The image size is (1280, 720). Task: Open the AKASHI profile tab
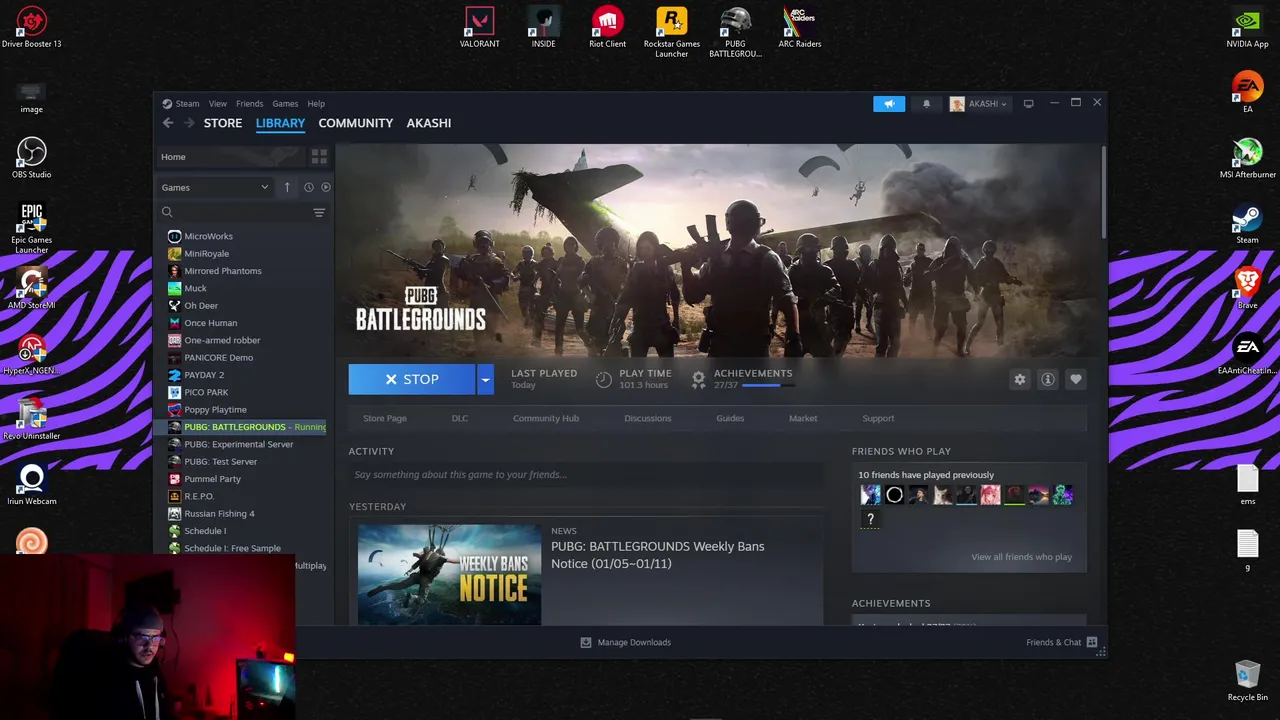429,123
